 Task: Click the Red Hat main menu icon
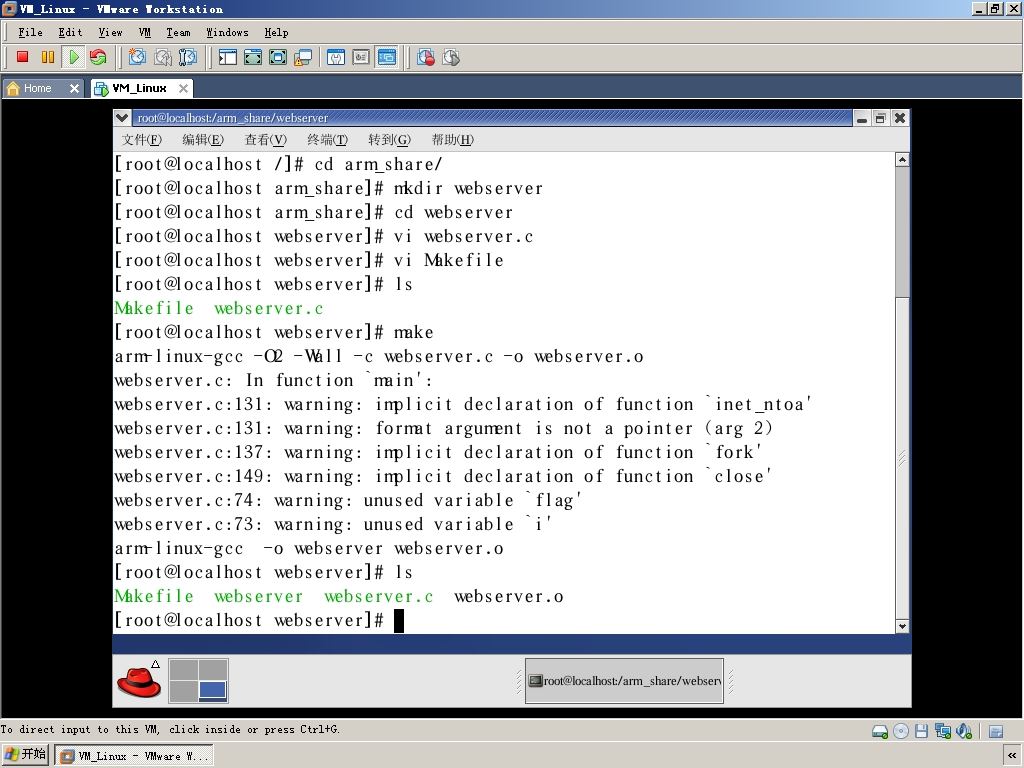point(139,680)
